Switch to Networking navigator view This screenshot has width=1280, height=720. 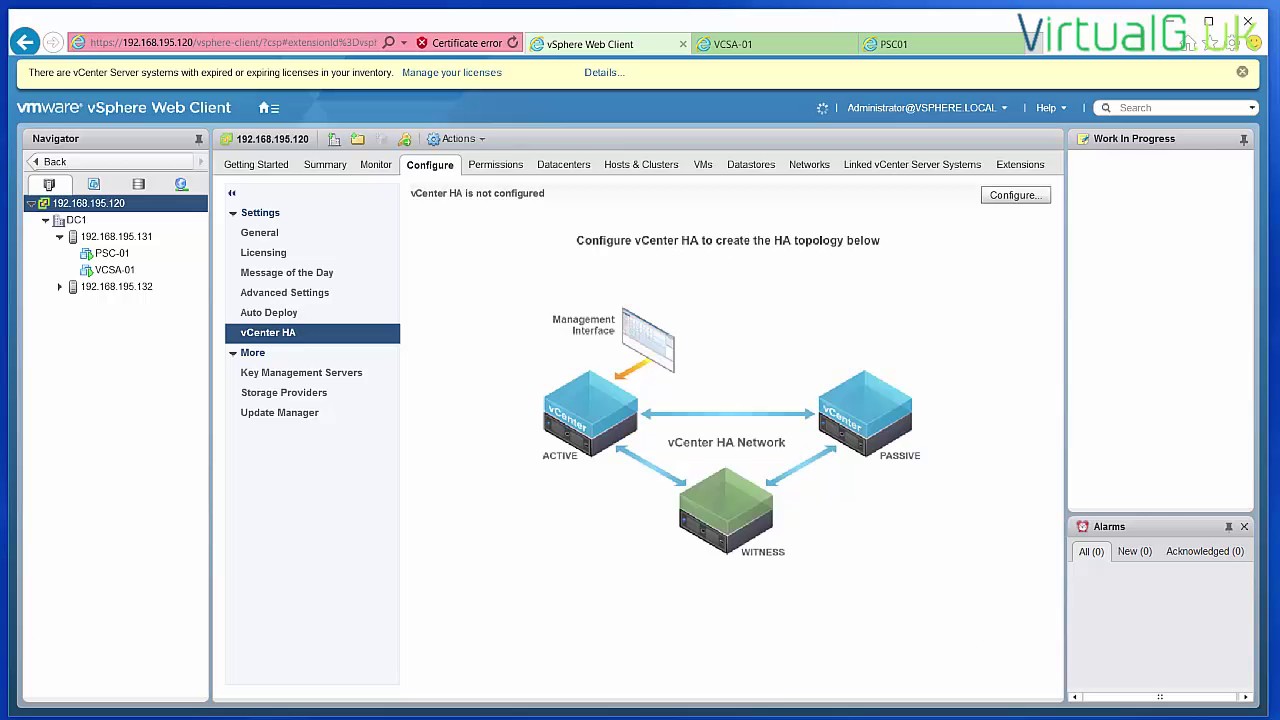[181, 184]
